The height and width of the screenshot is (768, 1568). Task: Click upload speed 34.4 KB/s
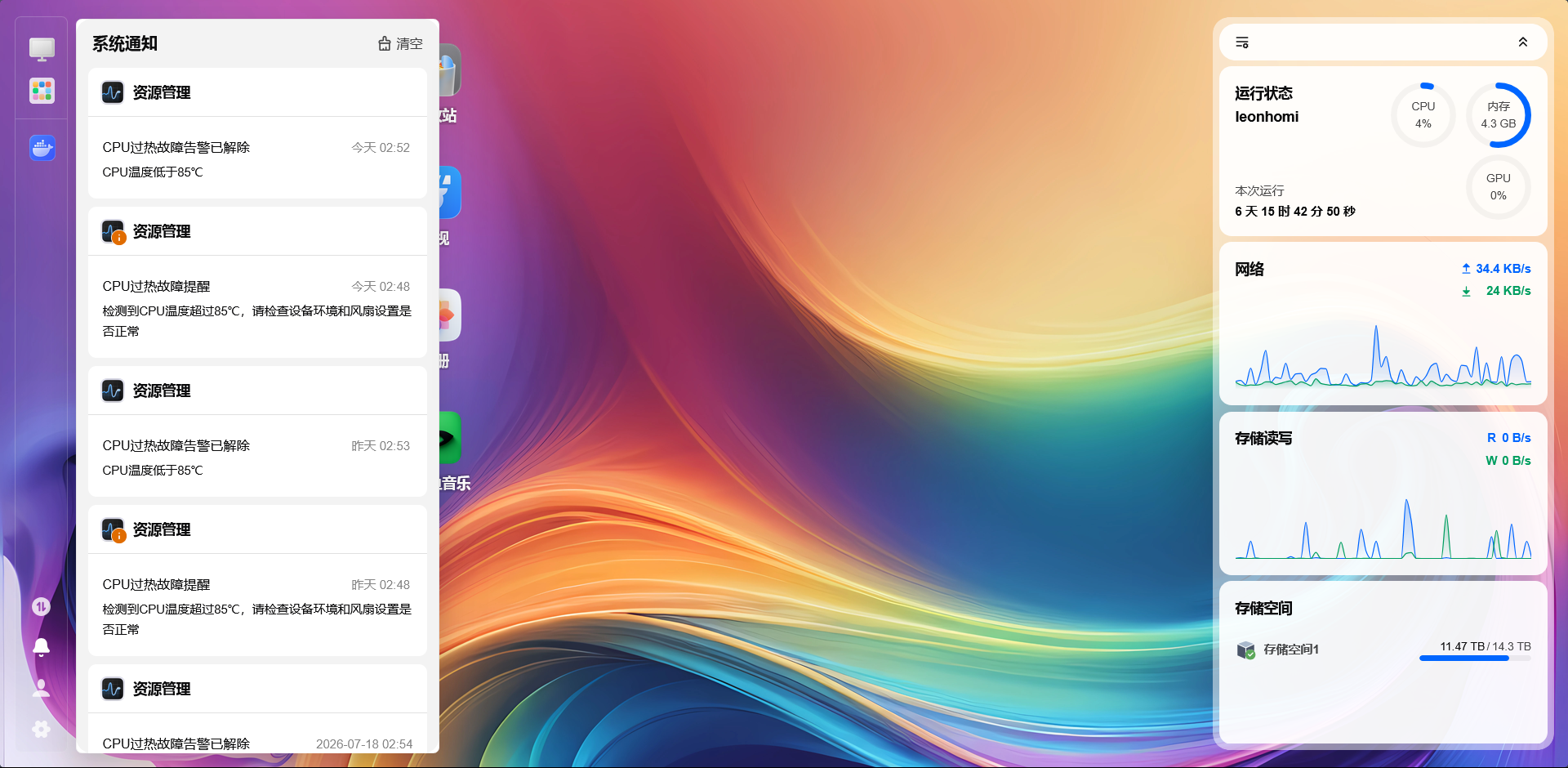(x=1503, y=269)
